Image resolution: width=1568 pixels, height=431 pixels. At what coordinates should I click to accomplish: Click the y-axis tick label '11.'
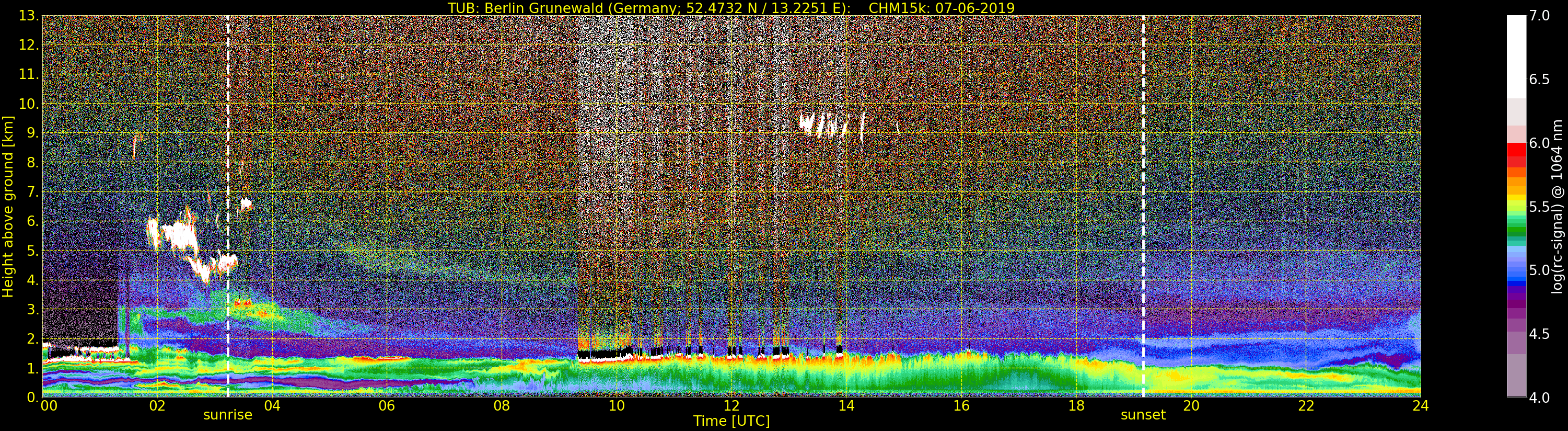coord(29,74)
